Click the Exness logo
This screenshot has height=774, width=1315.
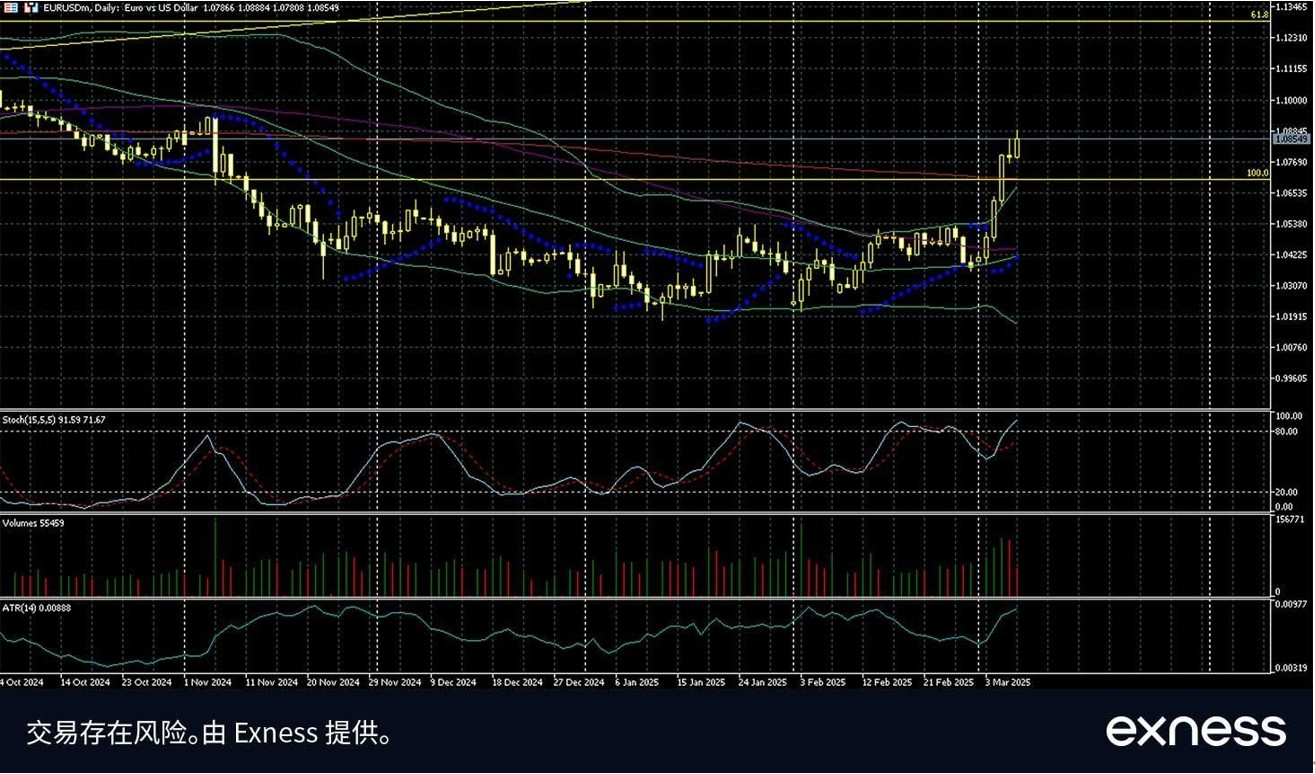(x=1195, y=730)
